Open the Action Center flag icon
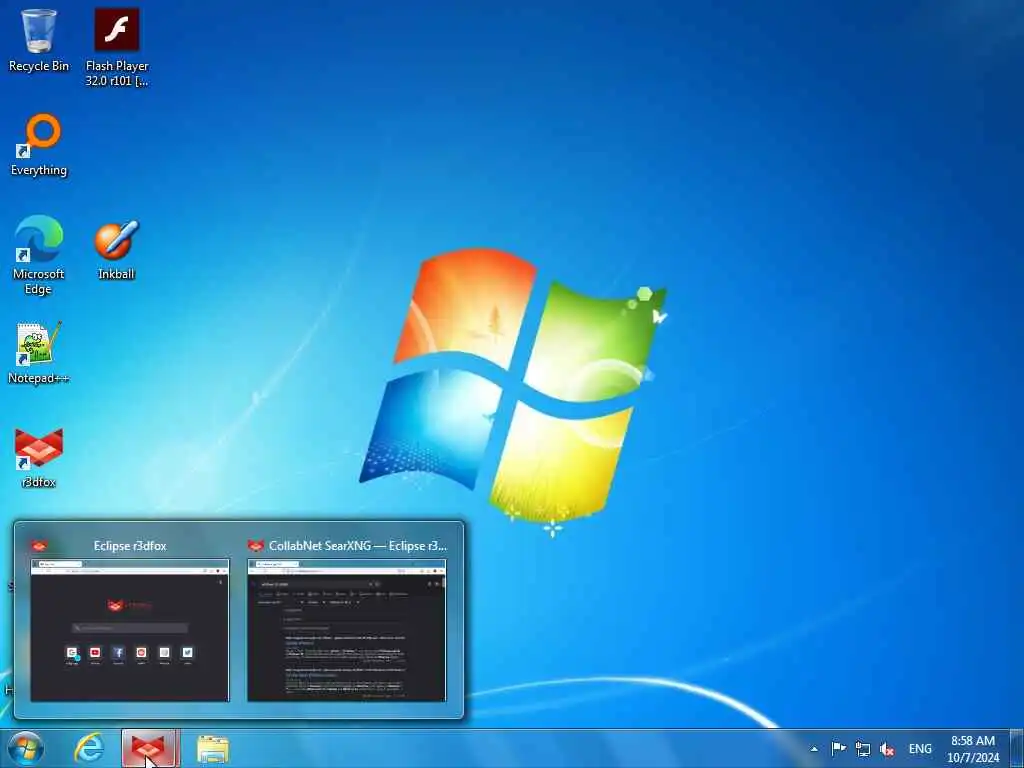This screenshot has width=1024, height=768. (839, 748)
